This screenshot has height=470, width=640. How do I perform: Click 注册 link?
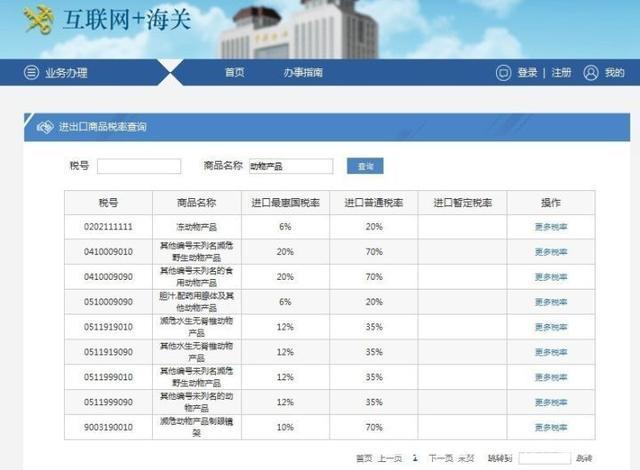pos(561,73)
